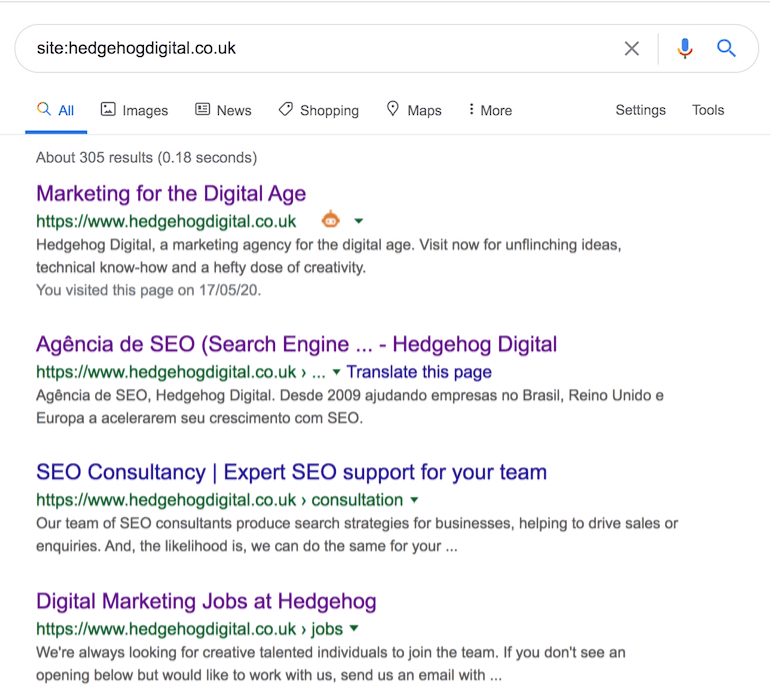The width and height of the screenshot is (770, 697).
Task: Open SEO Consultancy Expert SEO support result
Action: pyautogui.click(x=291, y=472)
